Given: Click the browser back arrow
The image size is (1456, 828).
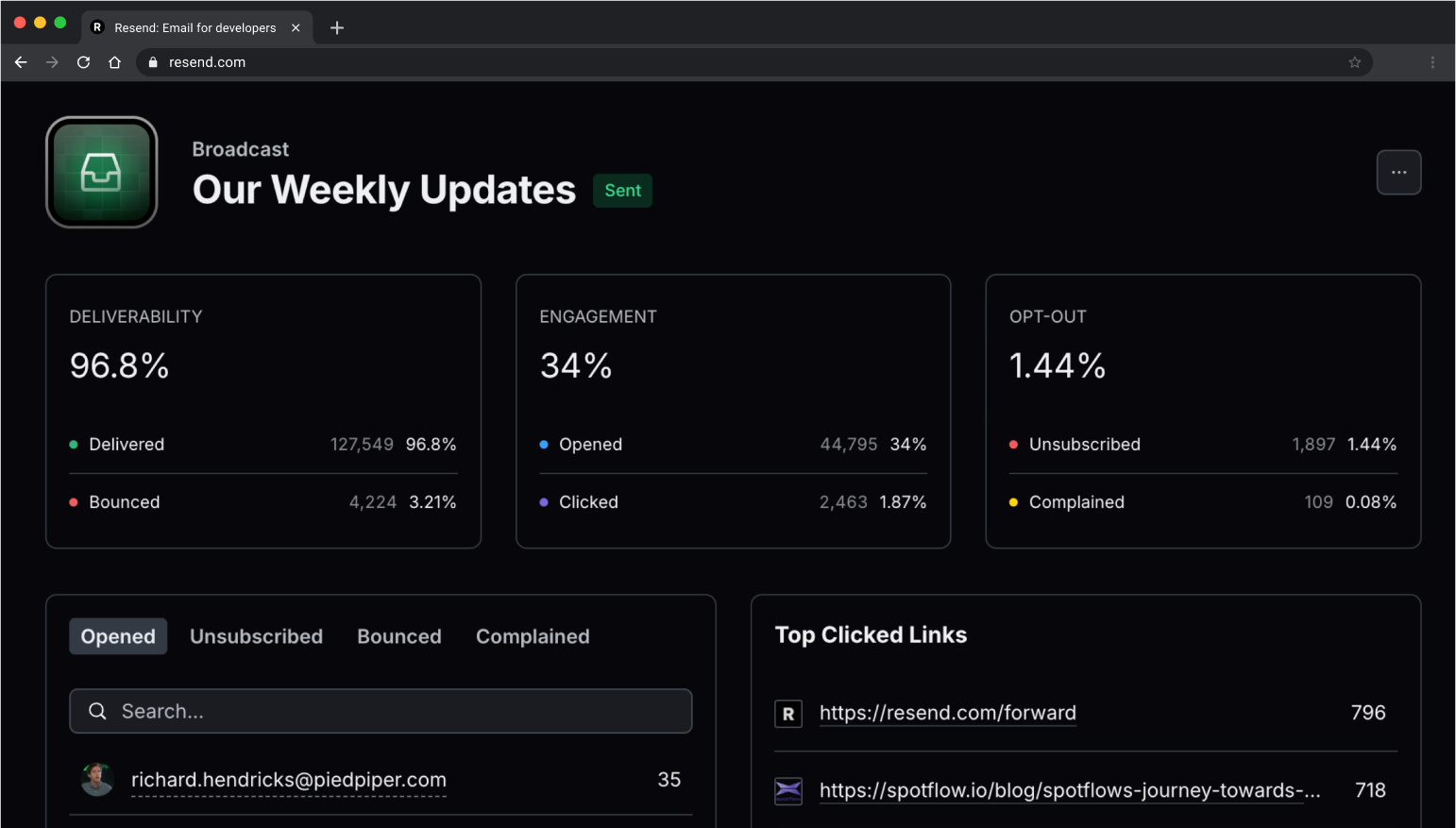Looking at the screenshot, I should coord(21,62).
